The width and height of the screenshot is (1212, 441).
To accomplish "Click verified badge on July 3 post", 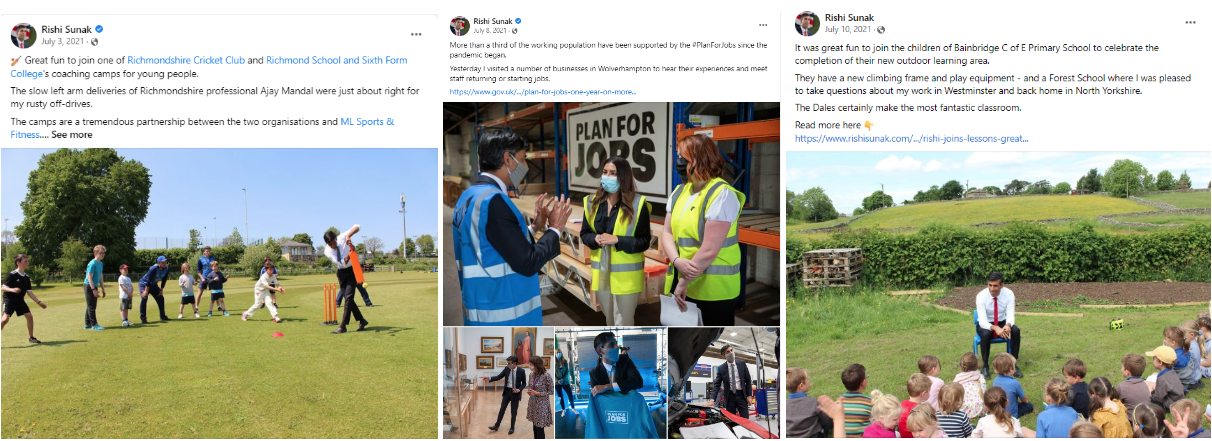I will click(x=97, y=30).
